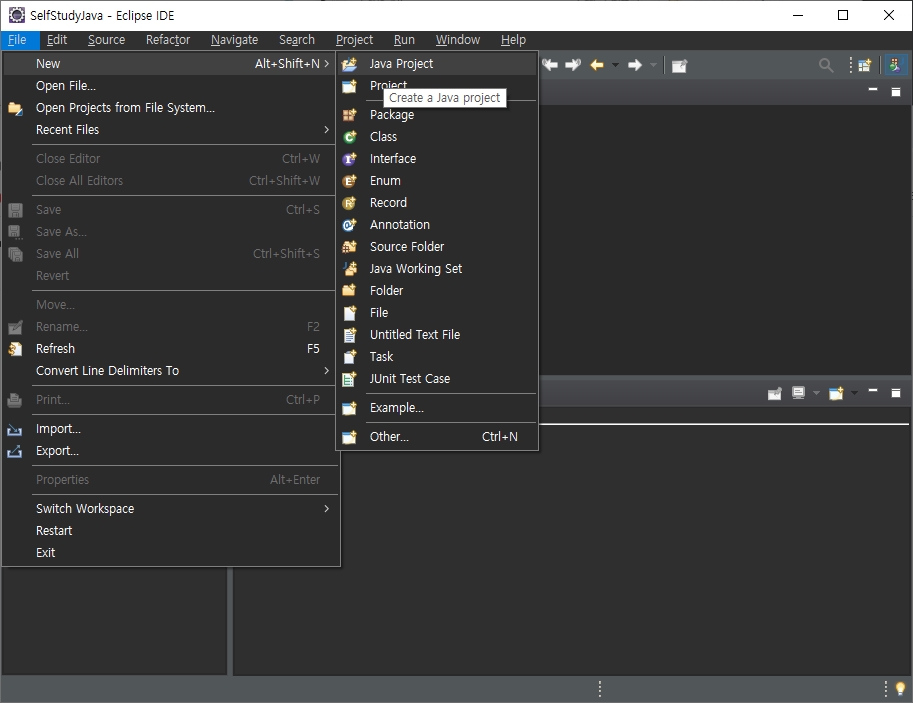
Task: Minimize the editor area panel
Action: [x=873, y=90]
